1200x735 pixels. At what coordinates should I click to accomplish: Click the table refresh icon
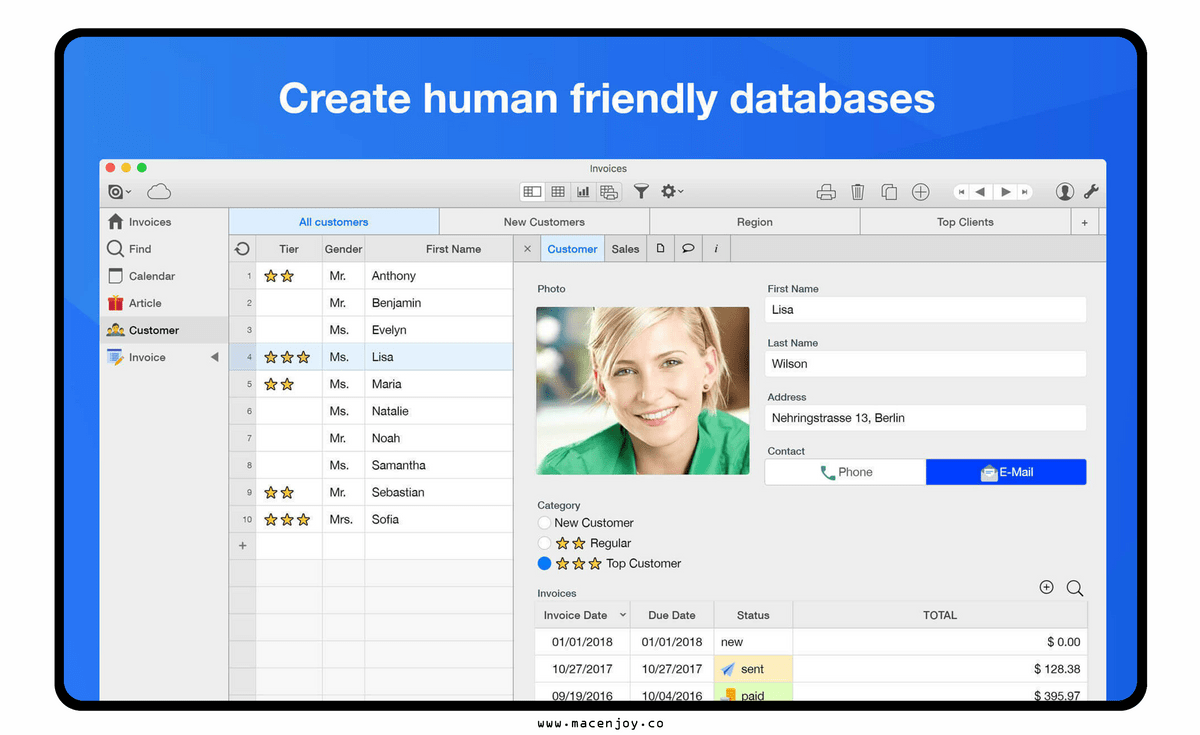[x=242, y=249]
